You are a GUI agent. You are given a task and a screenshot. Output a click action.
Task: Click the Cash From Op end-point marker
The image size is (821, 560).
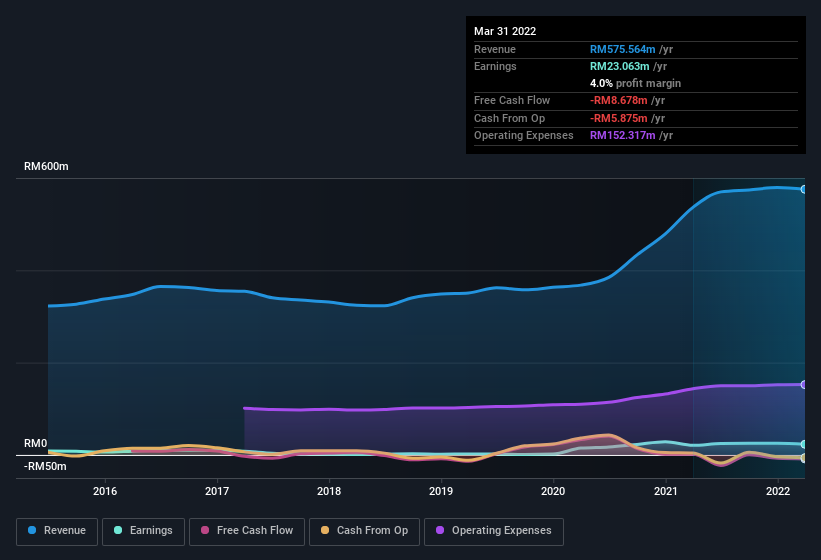804,458
